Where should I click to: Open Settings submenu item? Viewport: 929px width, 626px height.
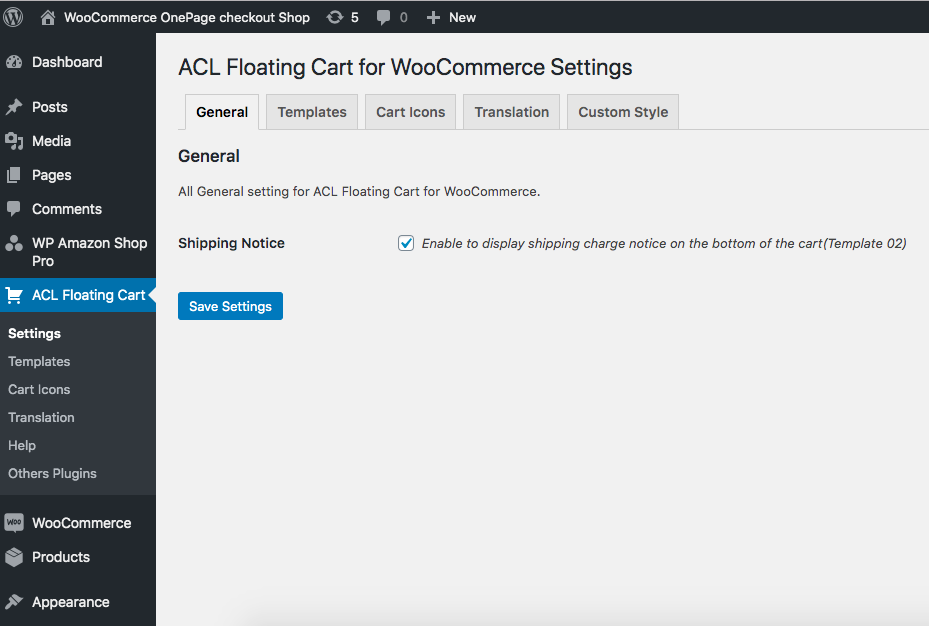(x=34, y=333)
